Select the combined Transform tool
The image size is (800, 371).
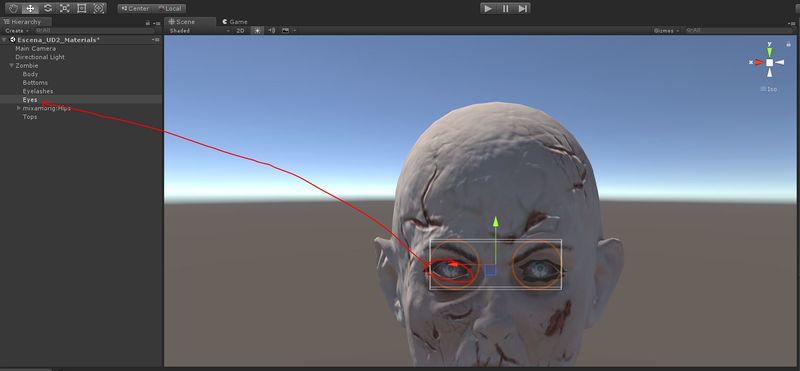point(98,8)
